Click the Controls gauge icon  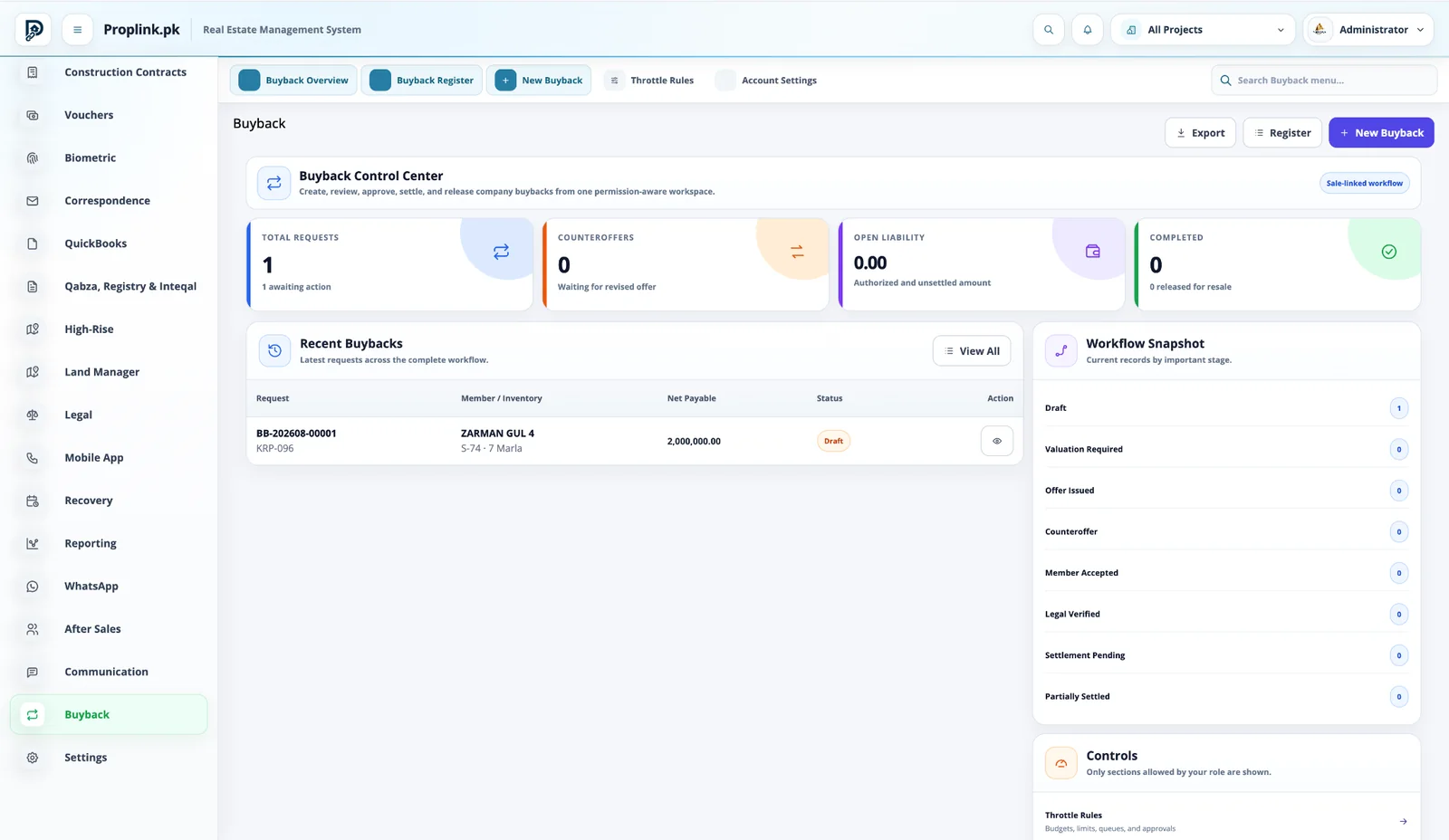[1061, 763]
